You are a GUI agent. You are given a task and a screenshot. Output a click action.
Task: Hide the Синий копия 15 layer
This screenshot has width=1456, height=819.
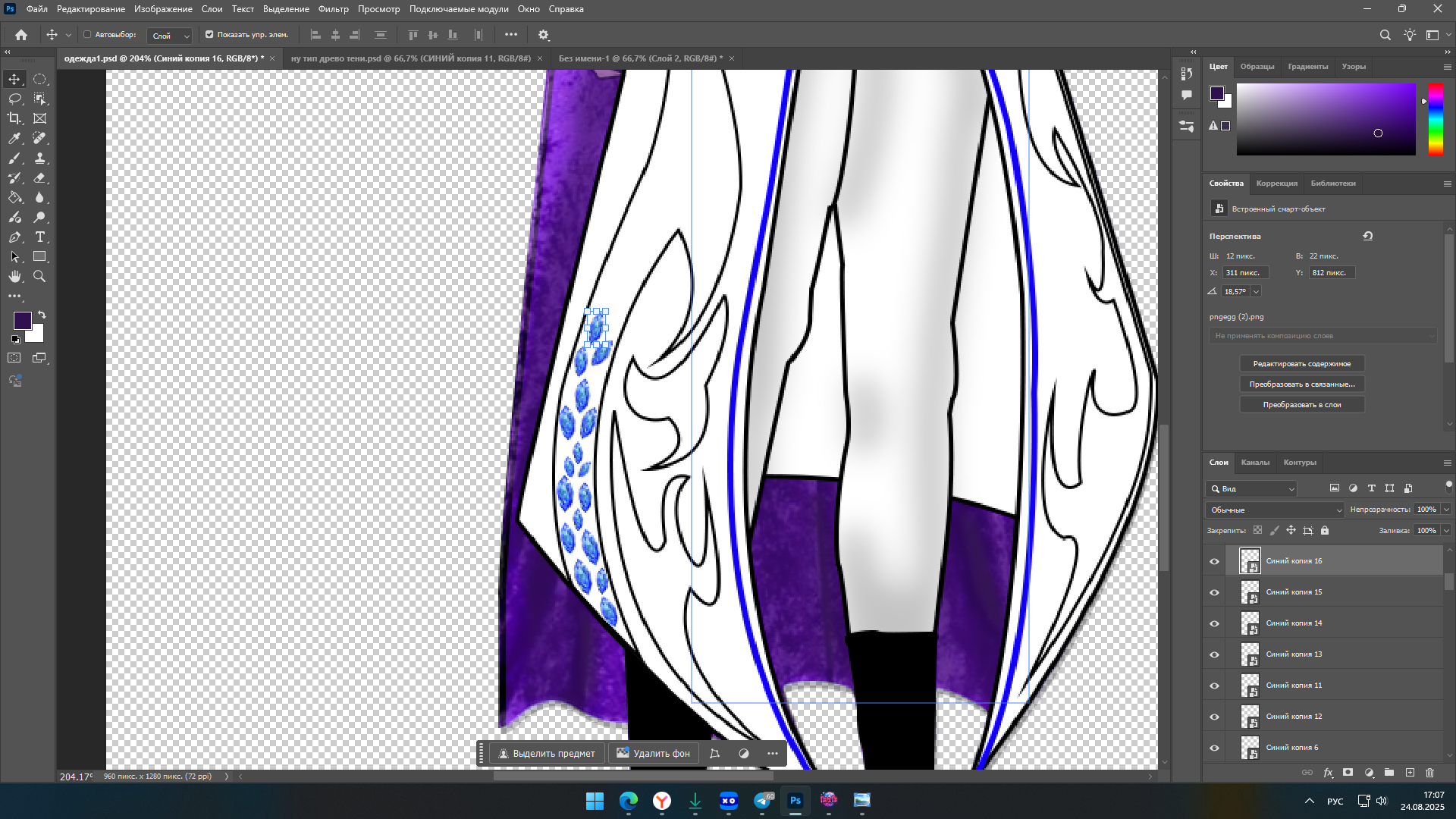(x=1214, y=592)
